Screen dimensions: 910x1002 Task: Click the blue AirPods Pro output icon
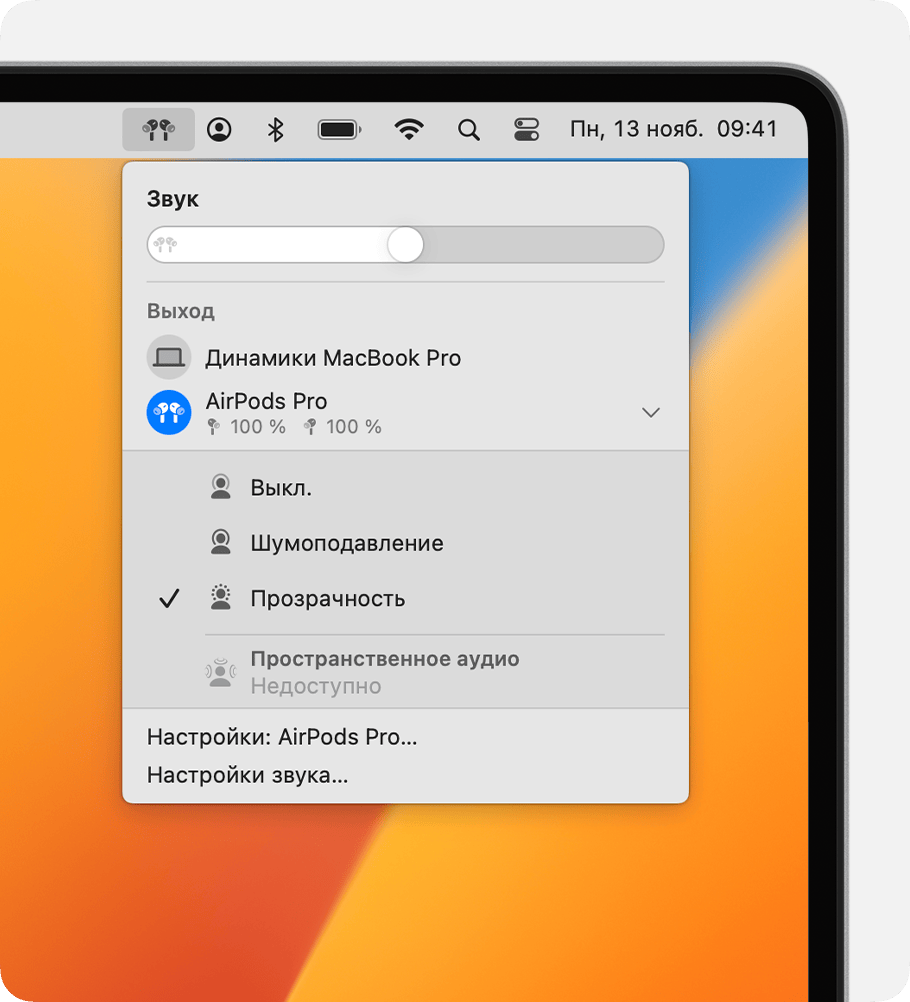click(169, 412)
